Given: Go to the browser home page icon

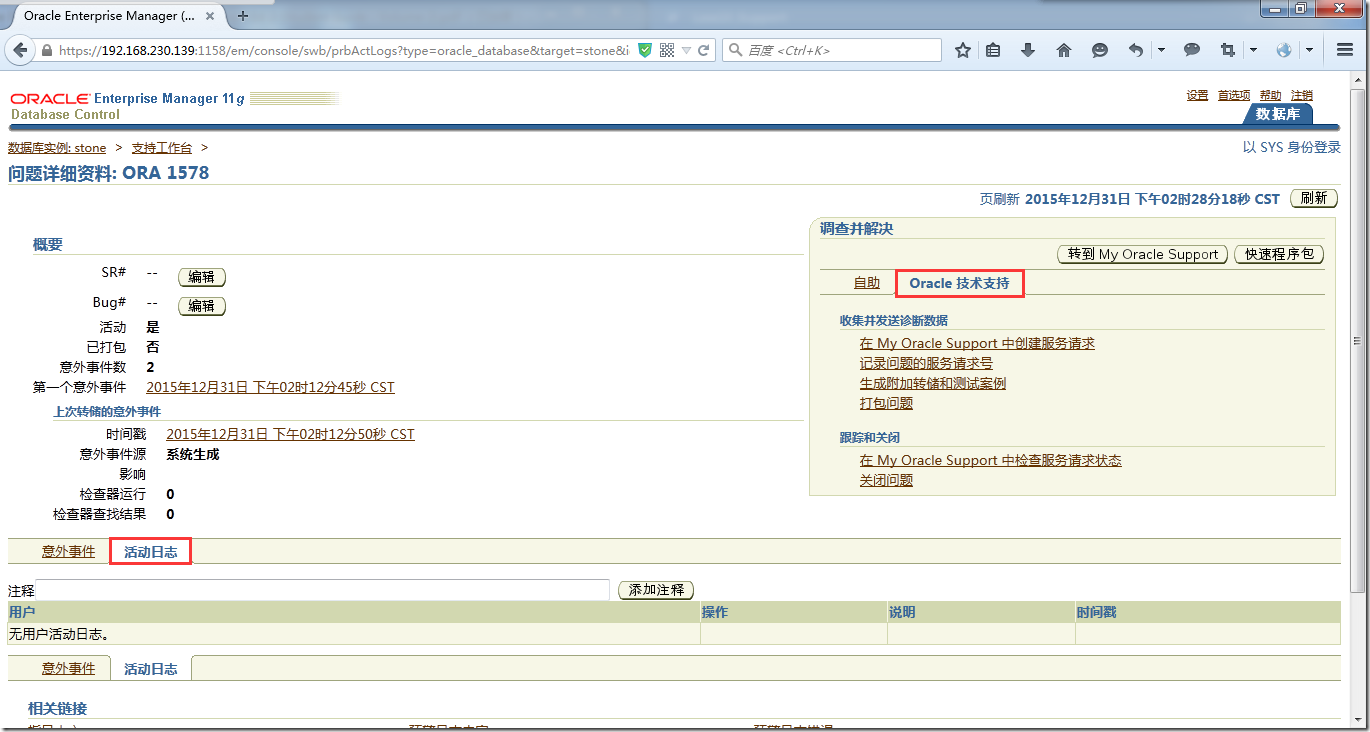Looking at the screenshot, I should coord(1064,50).
